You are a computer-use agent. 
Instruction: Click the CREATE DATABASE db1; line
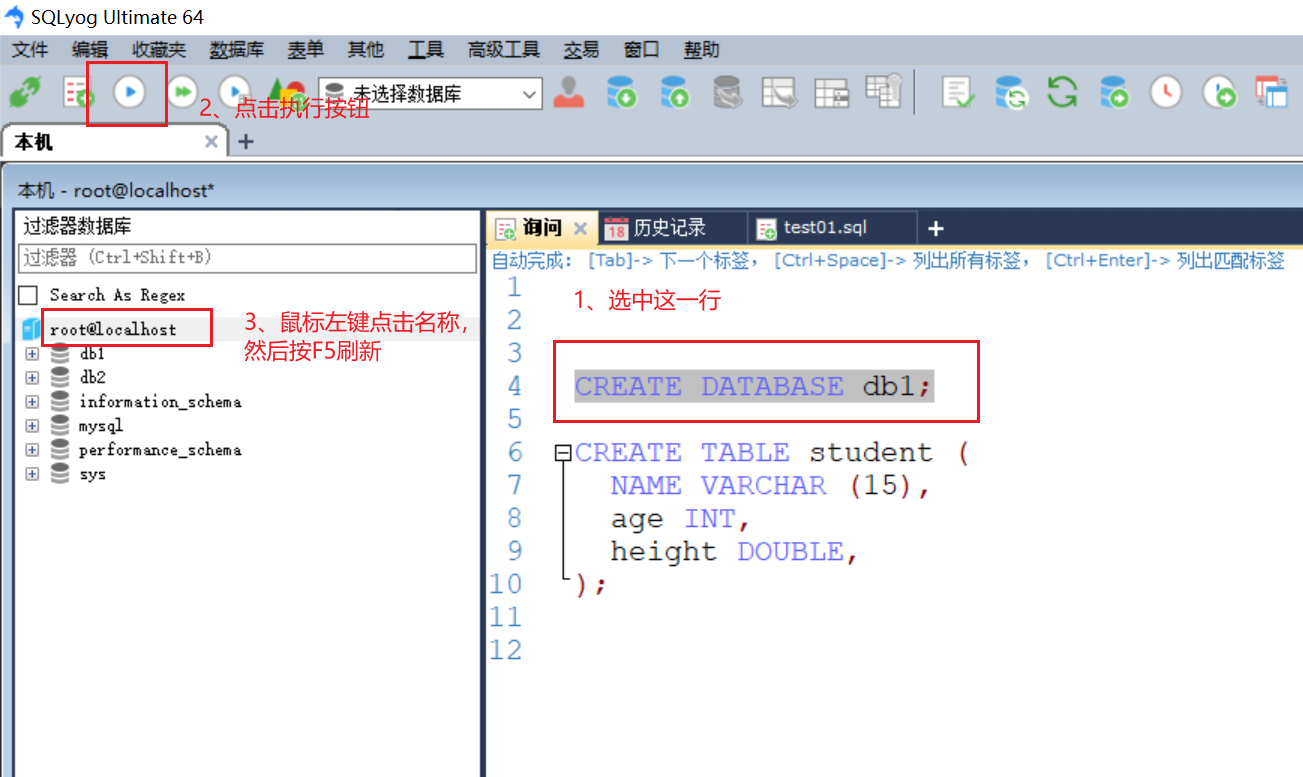754,386
